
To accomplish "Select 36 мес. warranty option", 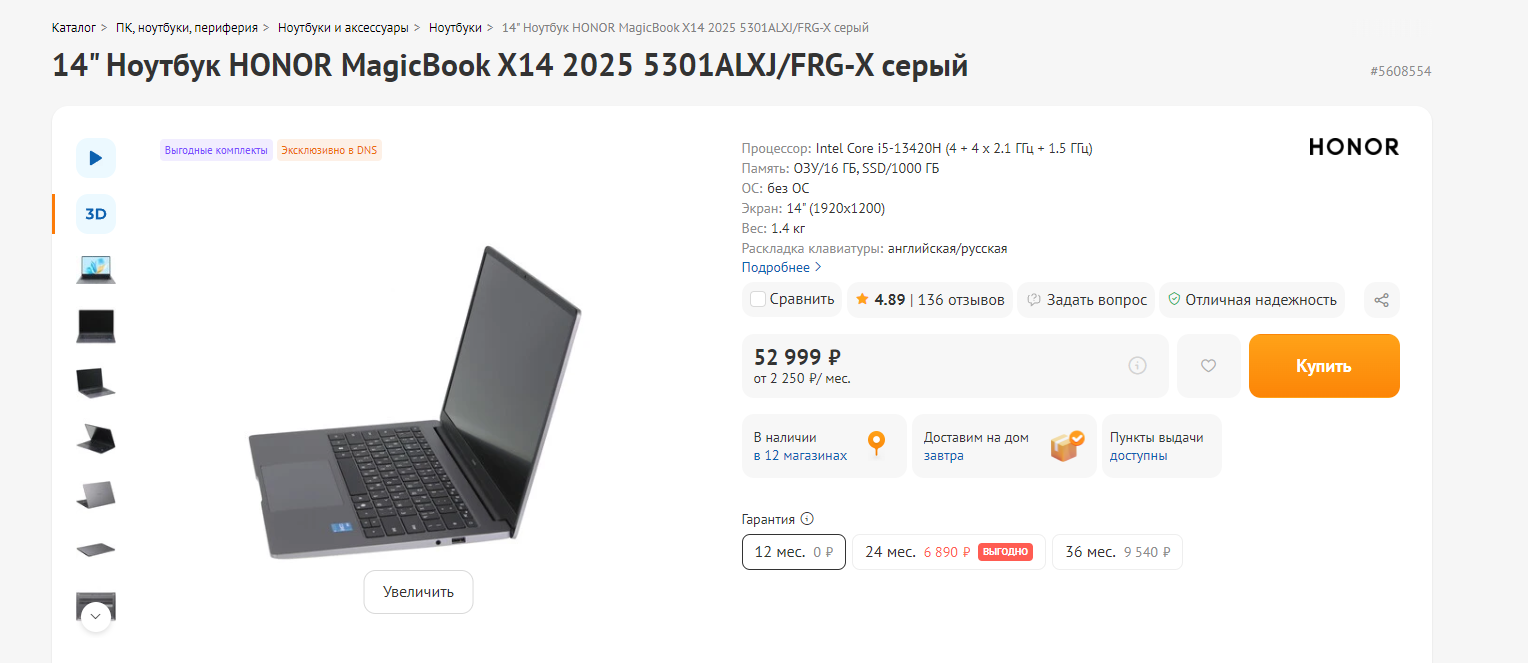I will [x=1117, y=552].
